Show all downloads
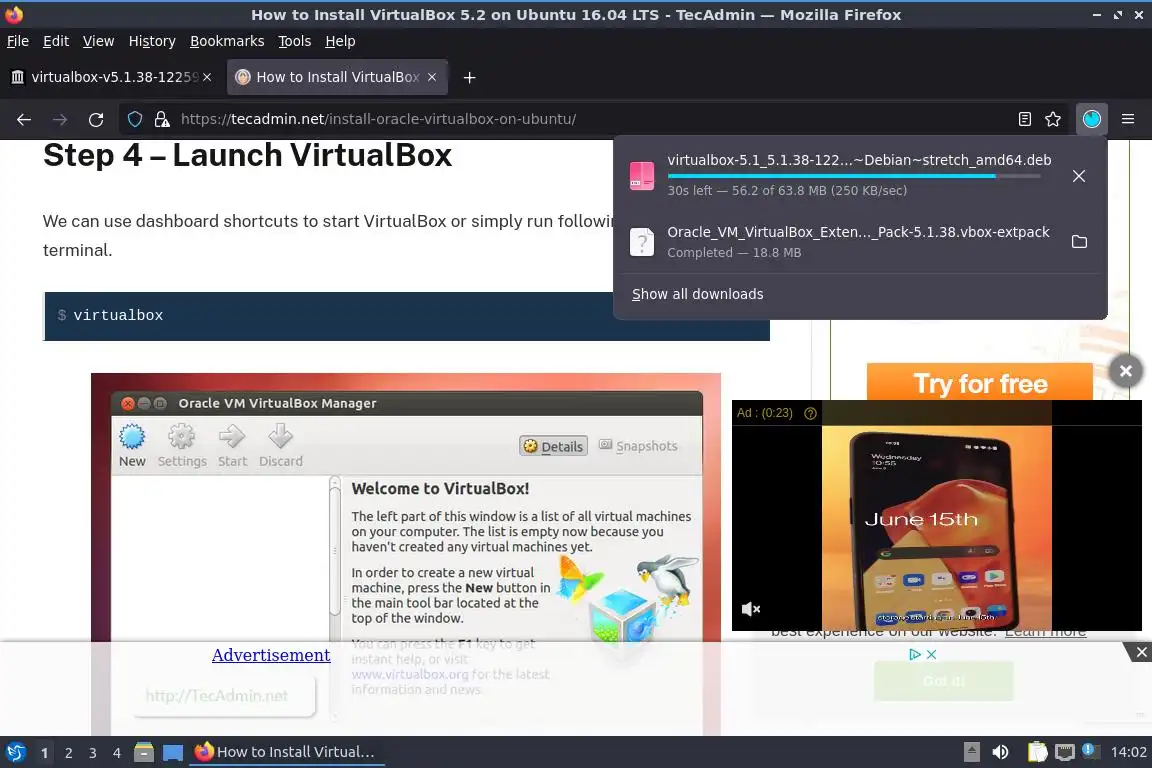This screenshot has height=768, width=1152. (x=697, y=294)
